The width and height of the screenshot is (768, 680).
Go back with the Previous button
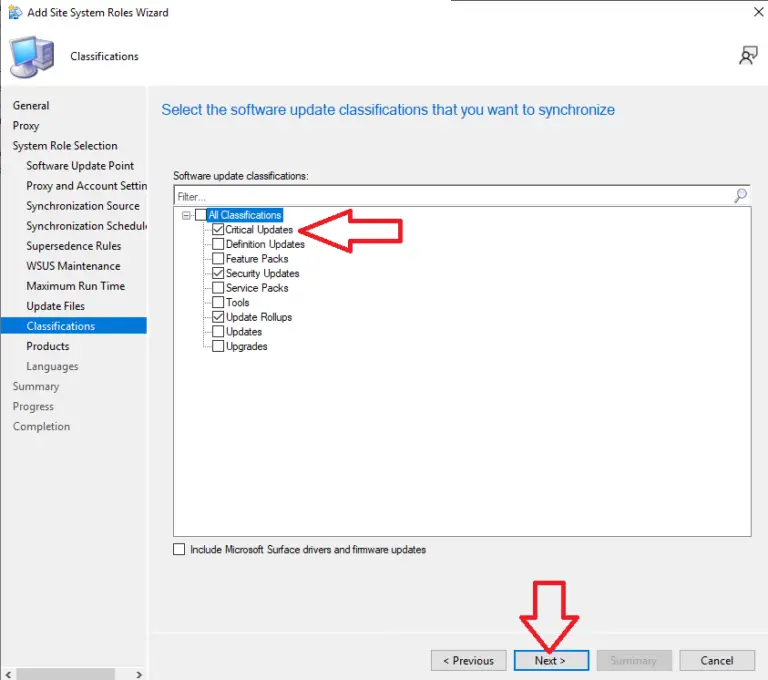coord(468,660)
